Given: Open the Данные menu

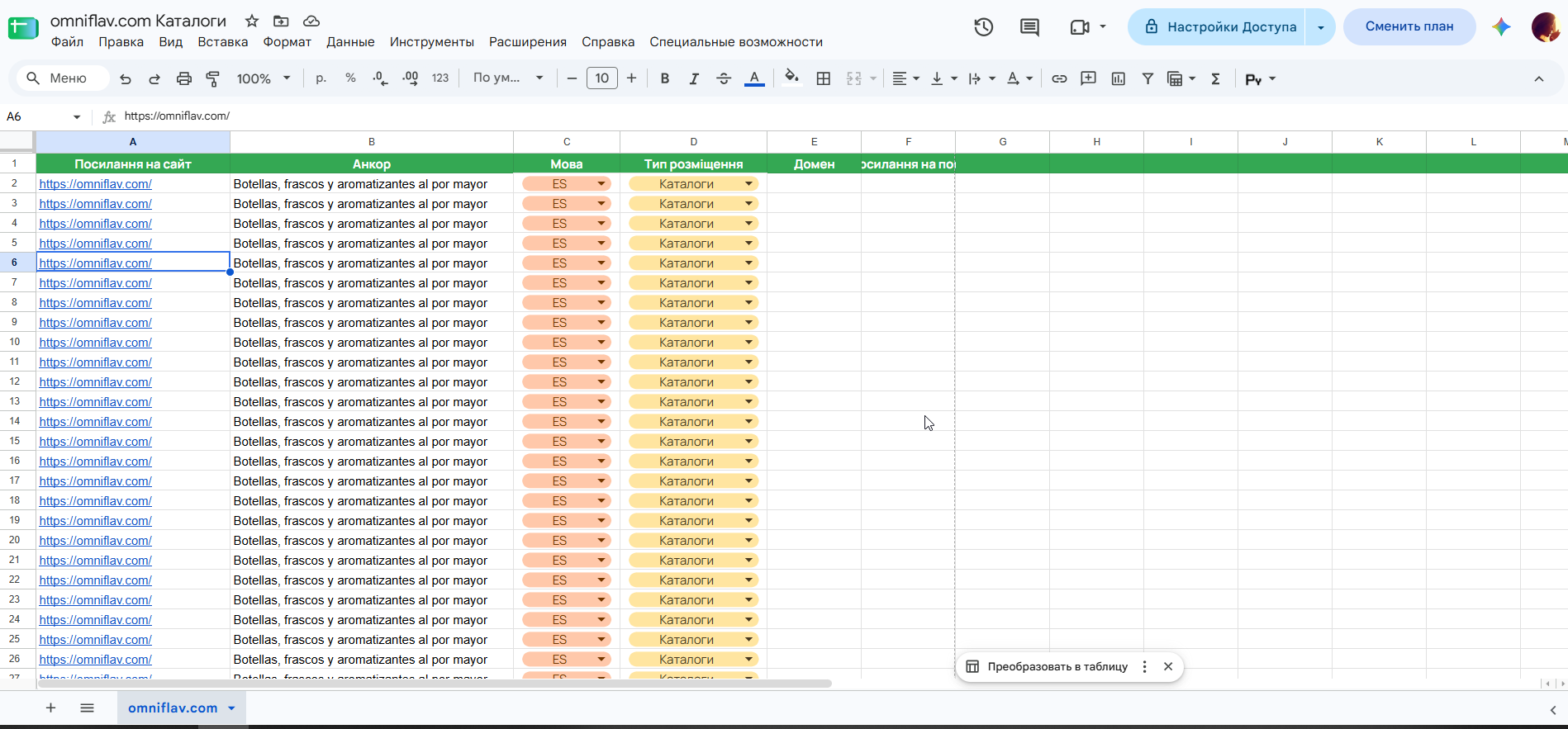Looking at the screenshot, I should point(350,42).
